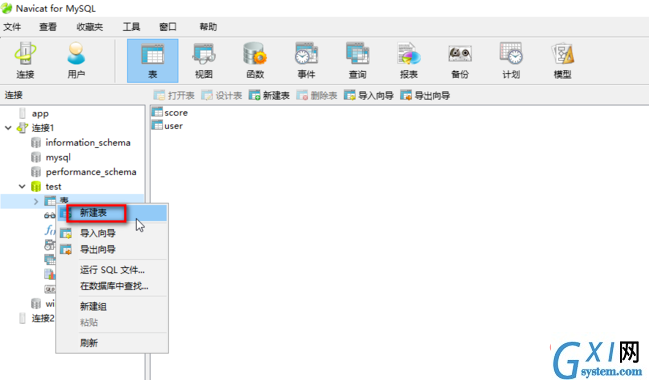The width and height of the screenshot is (649, 380).
Task: Click the user table icon
Action: pos(157,125)
